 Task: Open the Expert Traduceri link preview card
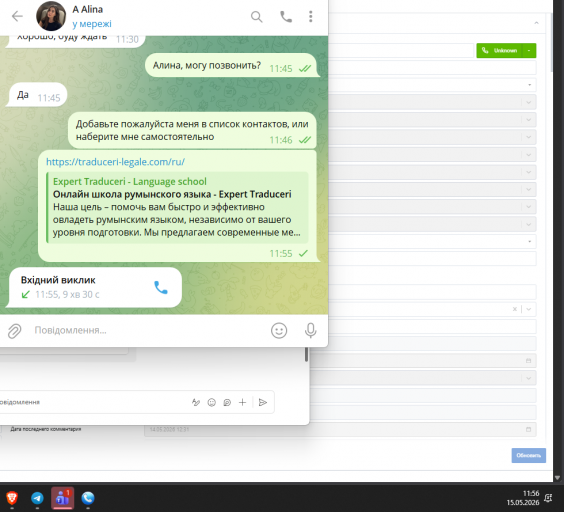pyautogui.click(x=177, y=207)
